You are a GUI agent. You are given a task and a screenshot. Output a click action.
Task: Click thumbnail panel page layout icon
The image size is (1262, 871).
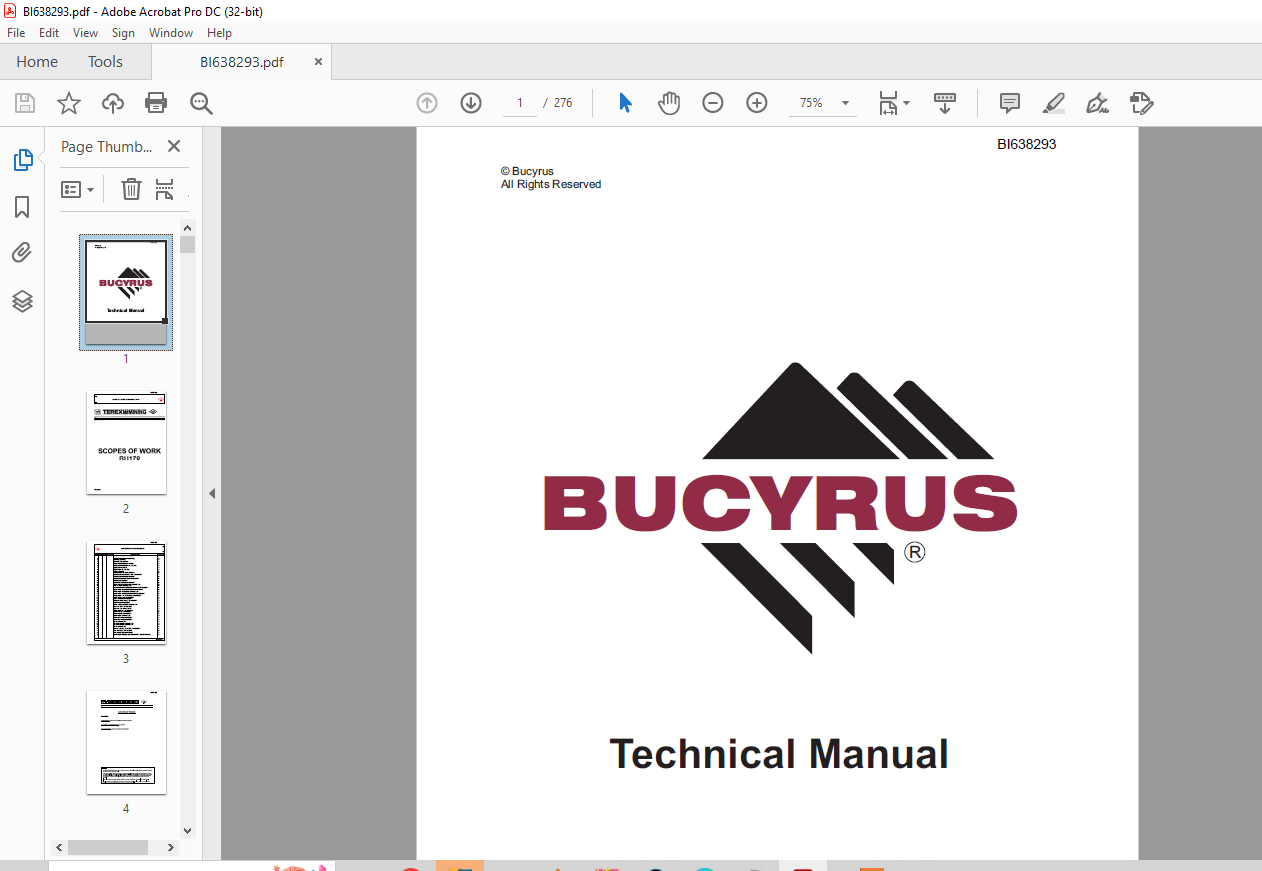click(165, 189)
